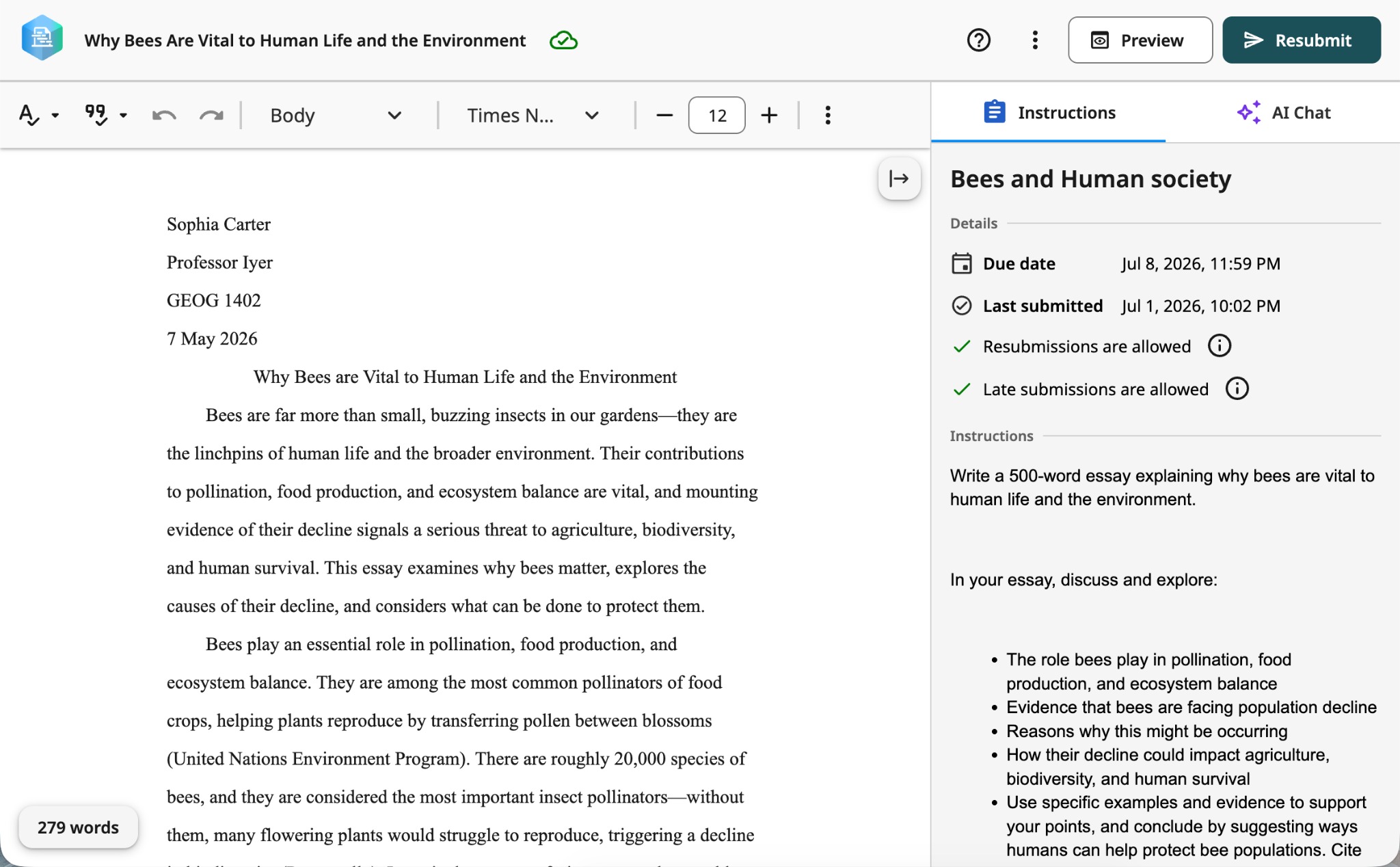Screen dimensions: 1400x867
Task: Show info about late submissions allowed
Action: coord(1237,388)
